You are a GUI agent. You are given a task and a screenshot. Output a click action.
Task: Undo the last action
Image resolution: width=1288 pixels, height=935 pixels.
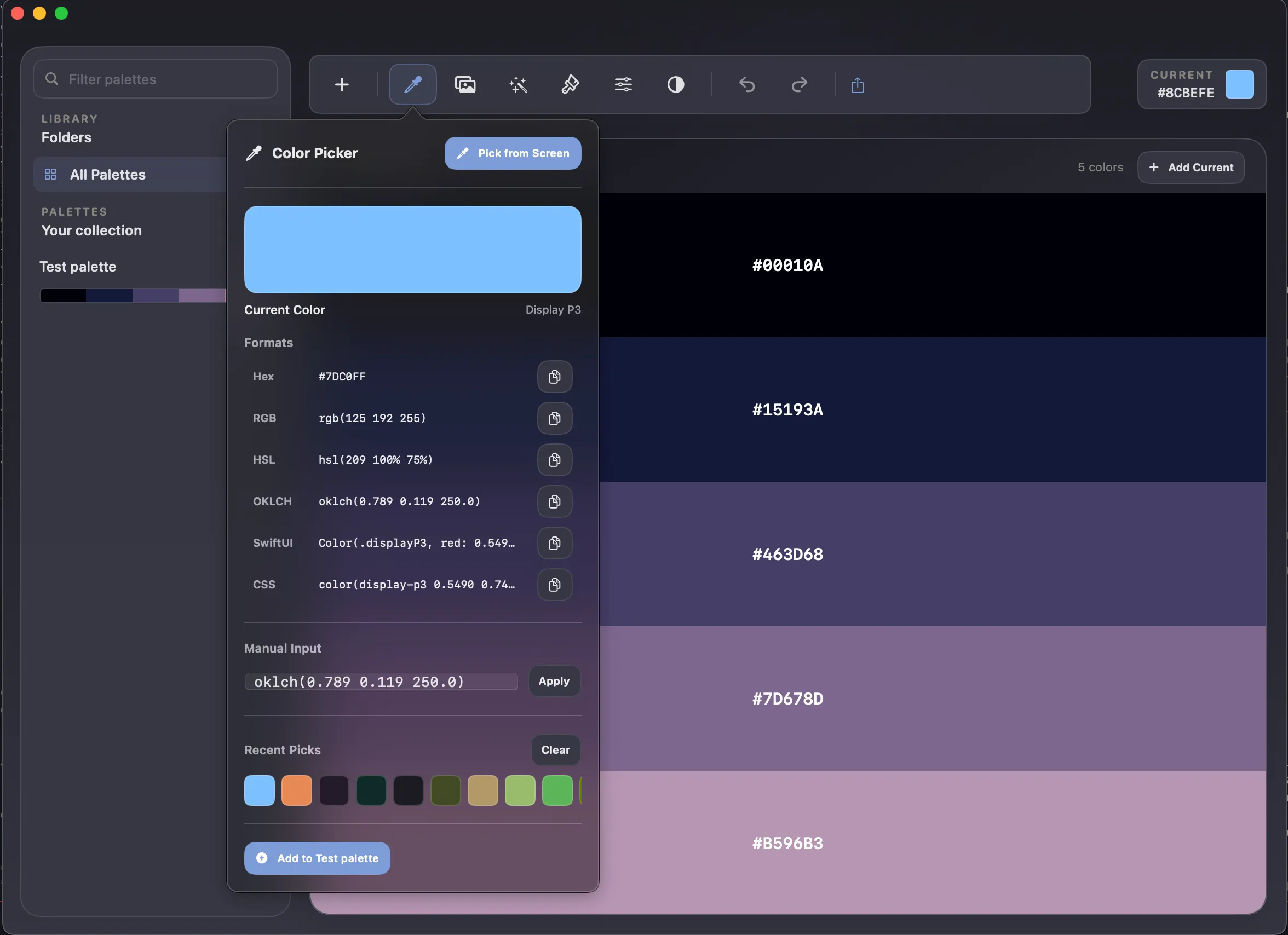click(748, 85)
